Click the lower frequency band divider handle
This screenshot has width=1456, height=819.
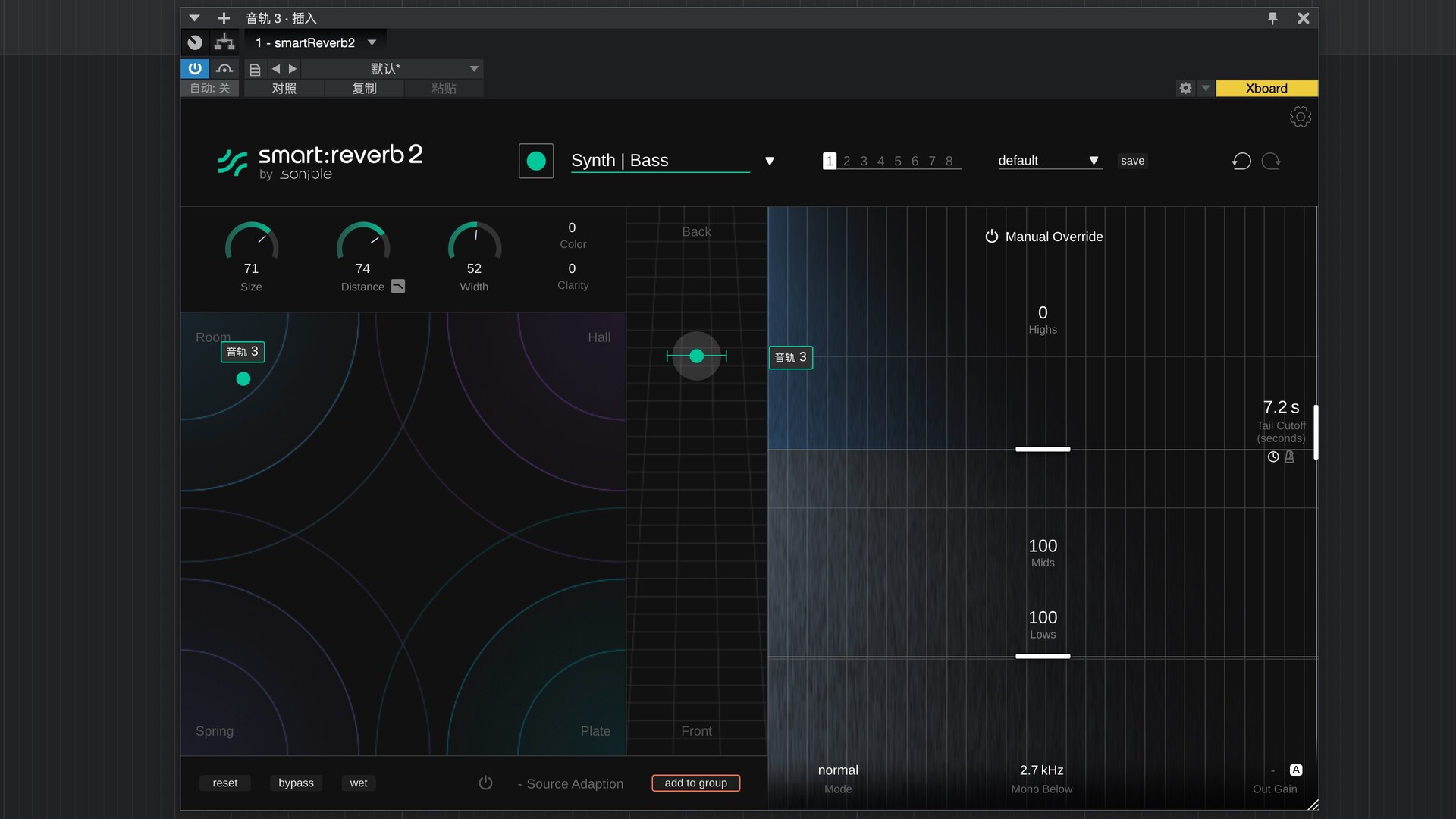[x=1043, y=657]
